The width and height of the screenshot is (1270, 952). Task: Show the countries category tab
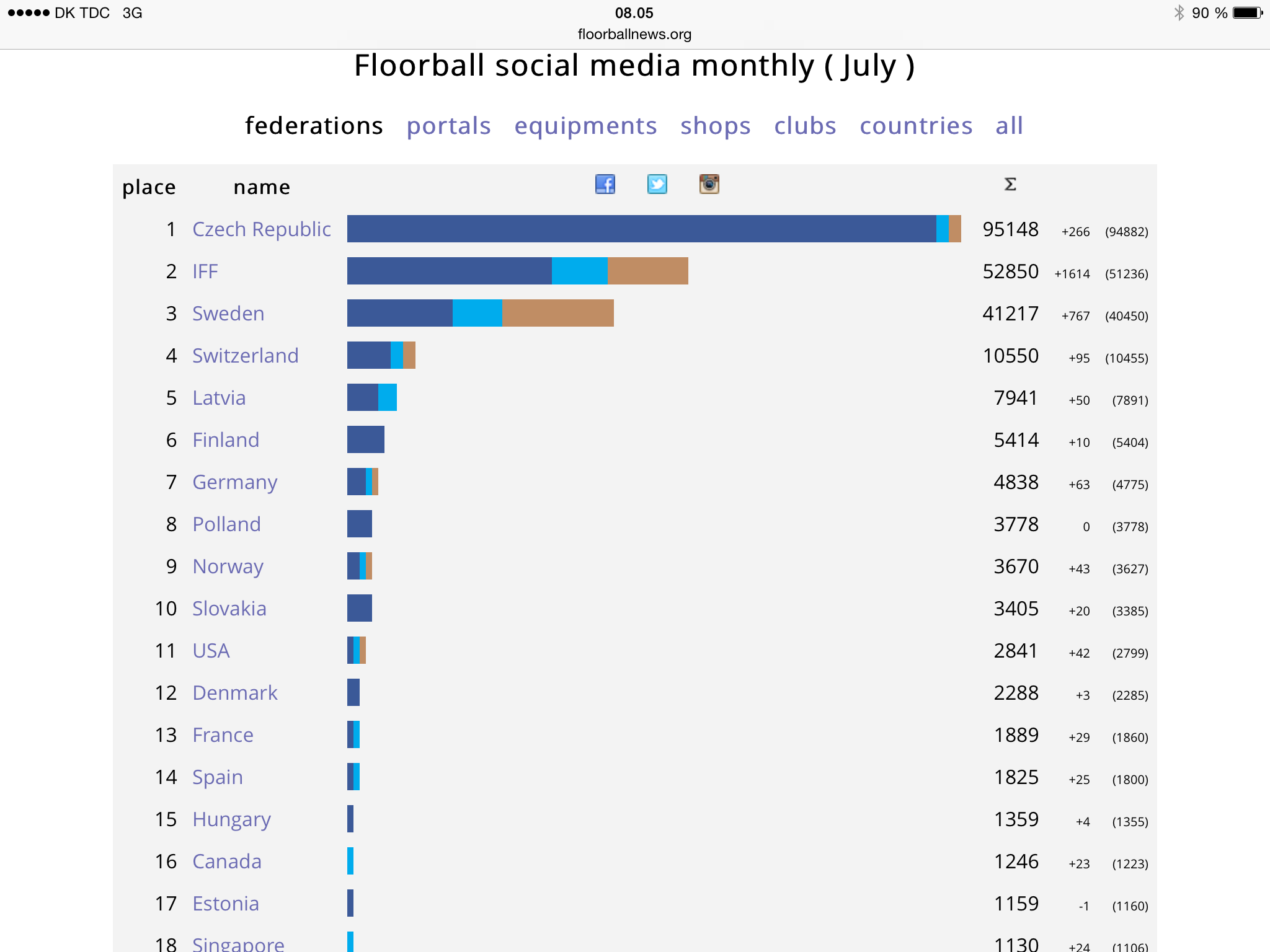coord(916,126)
